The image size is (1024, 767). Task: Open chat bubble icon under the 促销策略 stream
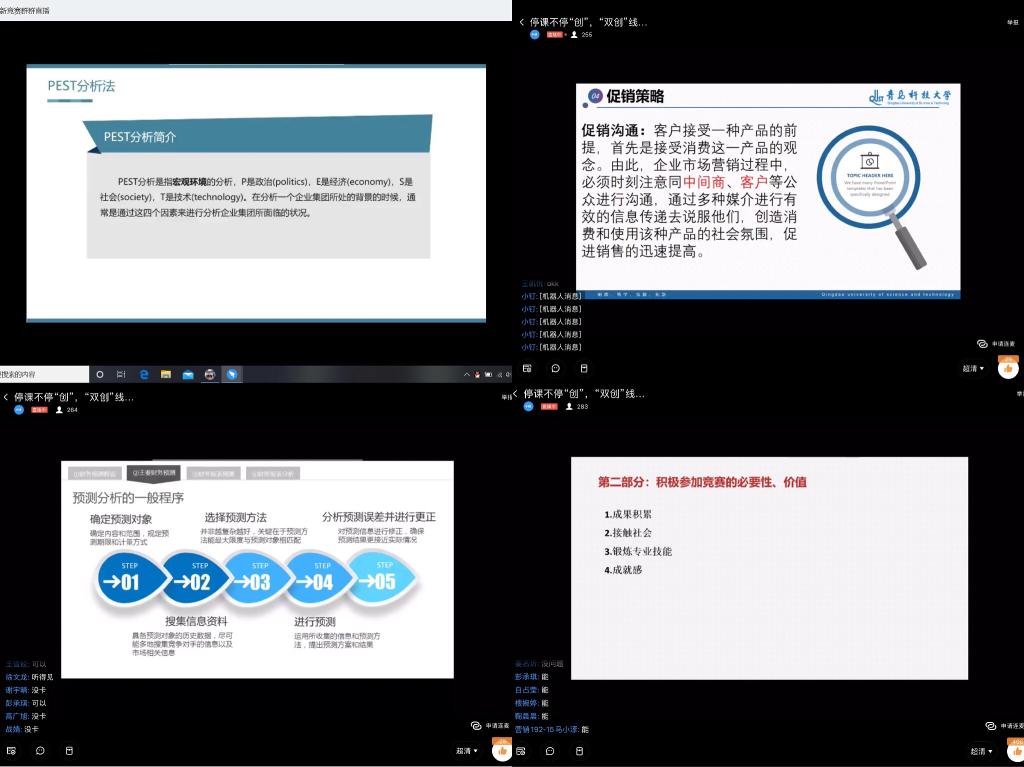click(x=555, y=368)
